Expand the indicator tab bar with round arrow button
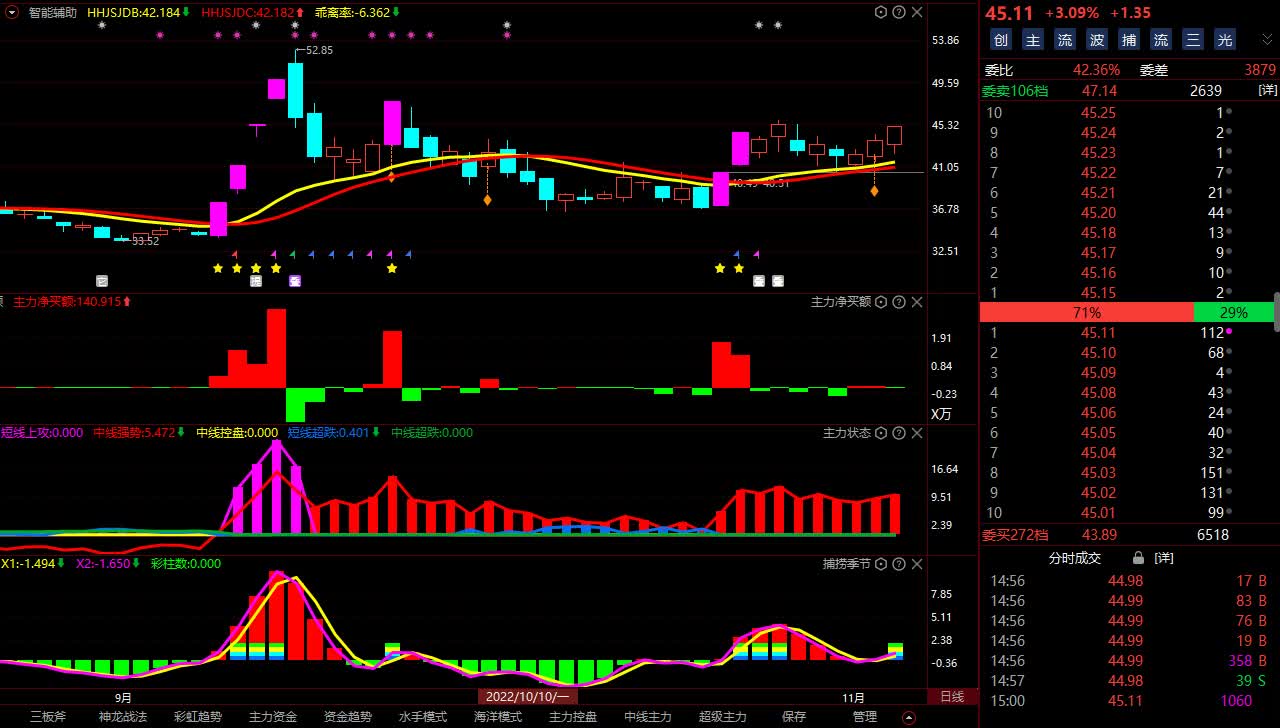Image resolution: width=1280 pixels, height=728 pixels. click(x=909, y=717)
